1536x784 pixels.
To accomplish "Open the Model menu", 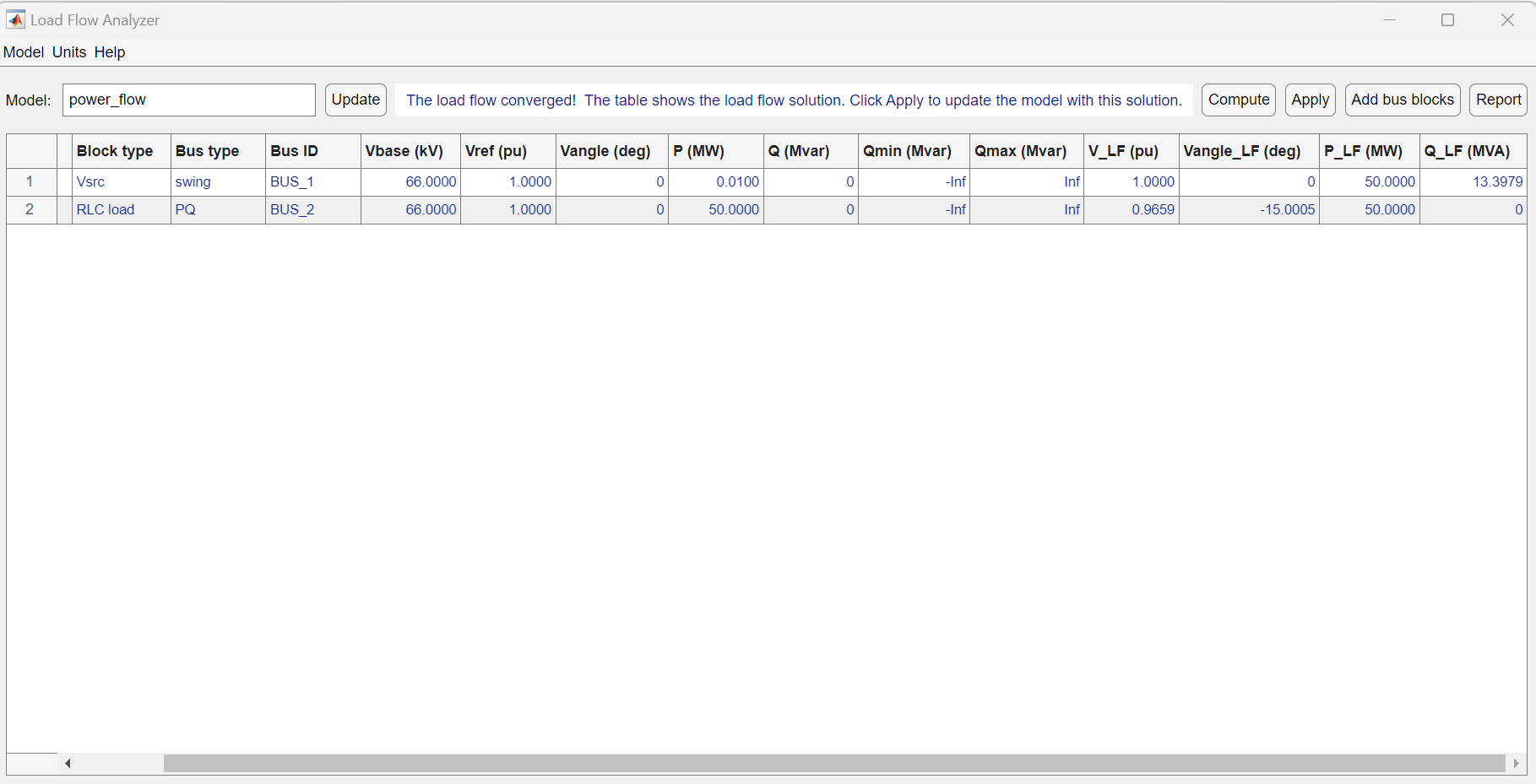I will coord(23,51).
